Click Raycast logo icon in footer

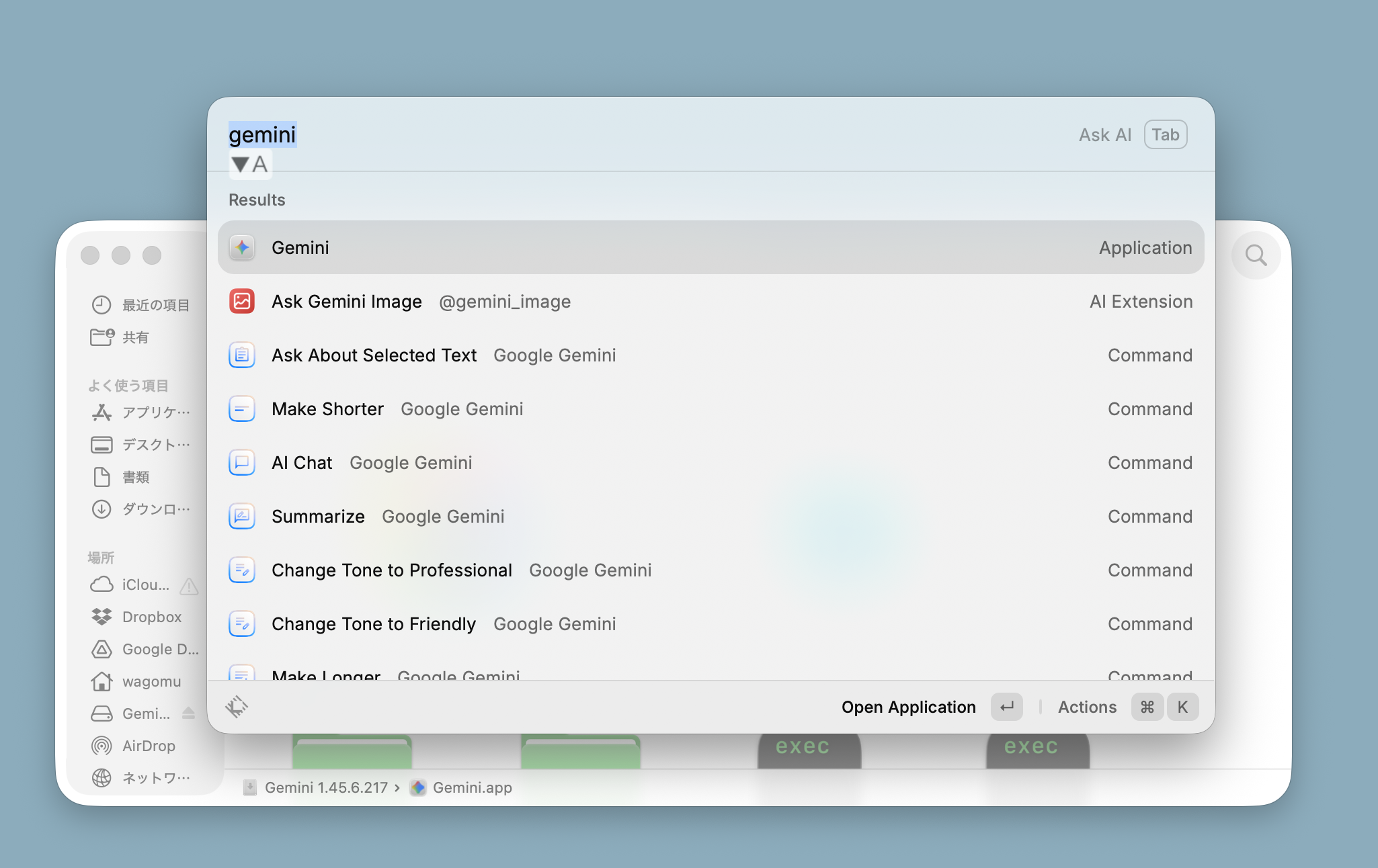(237, 707)
